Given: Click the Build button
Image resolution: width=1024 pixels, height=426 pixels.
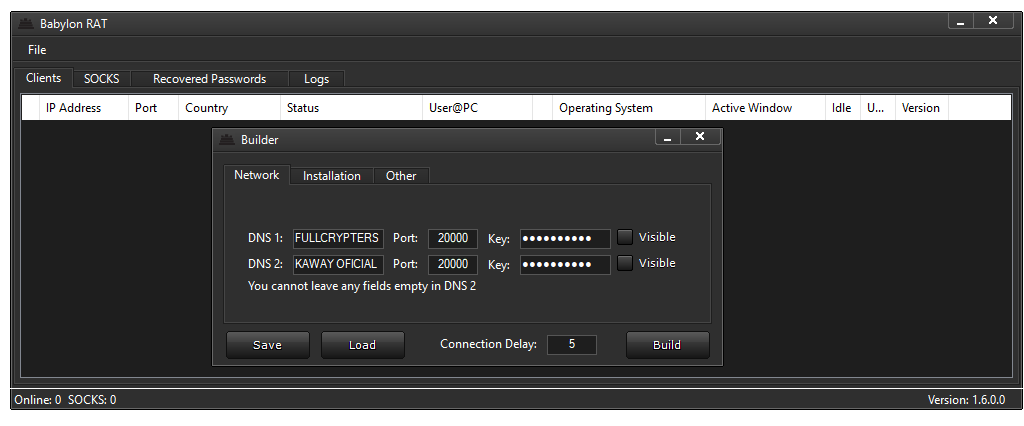Looking at the screenshot, I should 667,345.
